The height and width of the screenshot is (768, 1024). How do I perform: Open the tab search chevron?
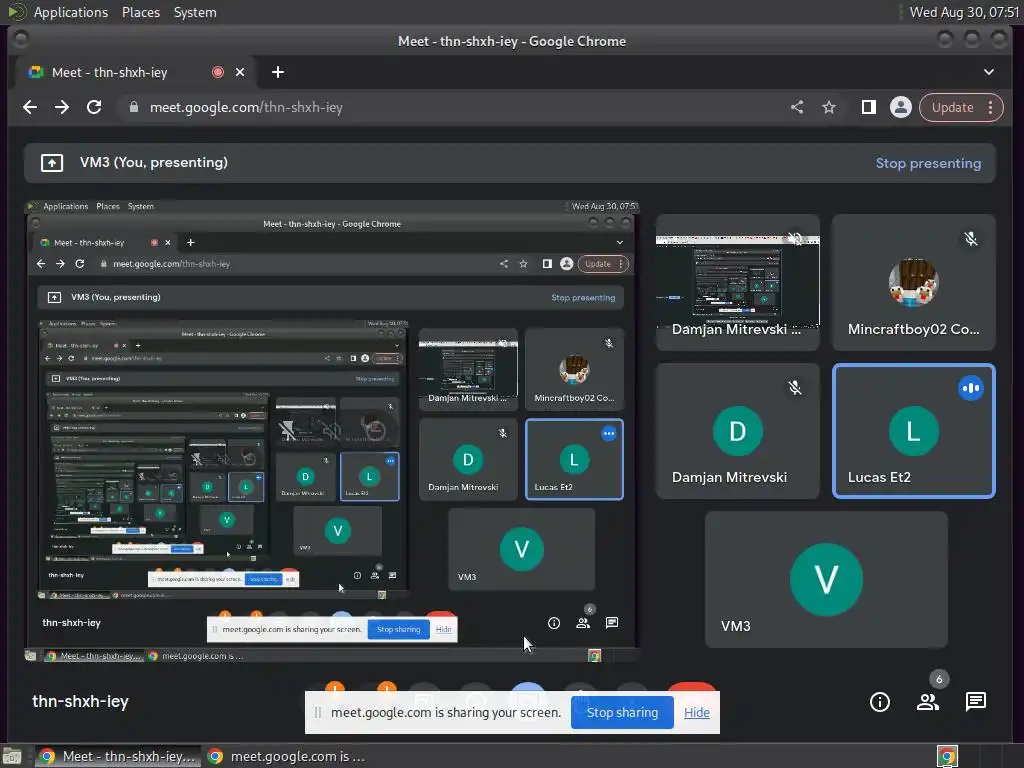point(989,72)
